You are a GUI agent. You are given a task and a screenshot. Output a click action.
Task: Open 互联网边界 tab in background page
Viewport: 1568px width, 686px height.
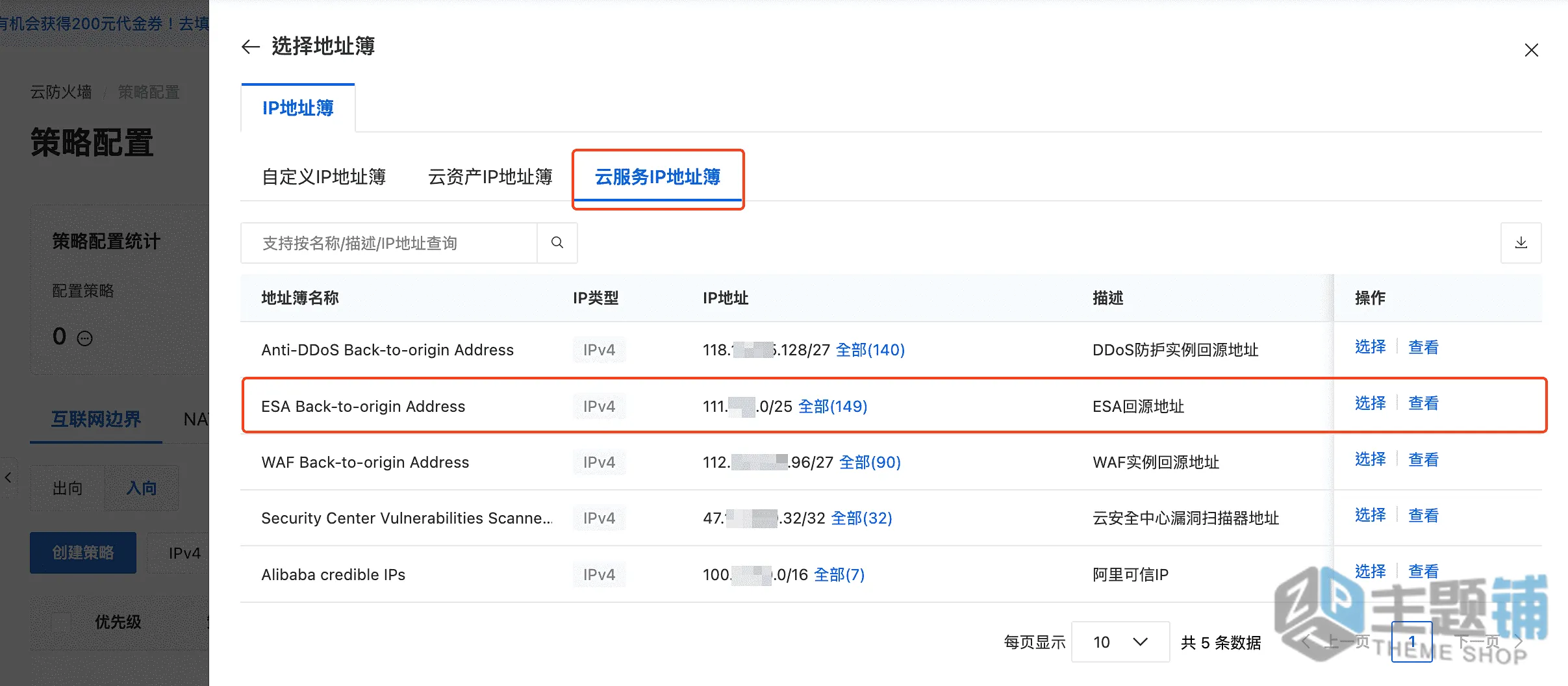tap(96, 419)
